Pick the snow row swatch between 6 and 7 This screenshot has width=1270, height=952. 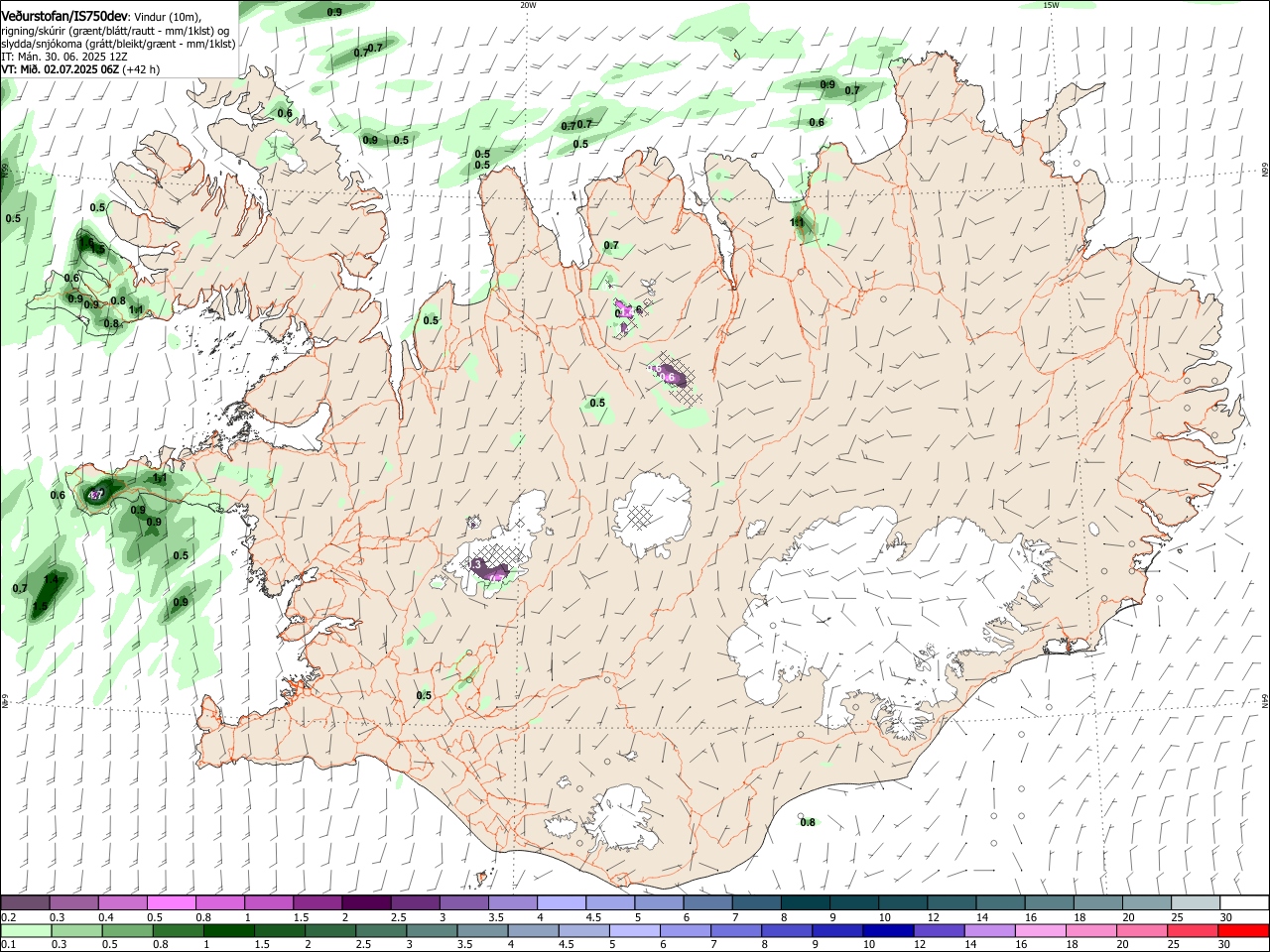point(706,903)
